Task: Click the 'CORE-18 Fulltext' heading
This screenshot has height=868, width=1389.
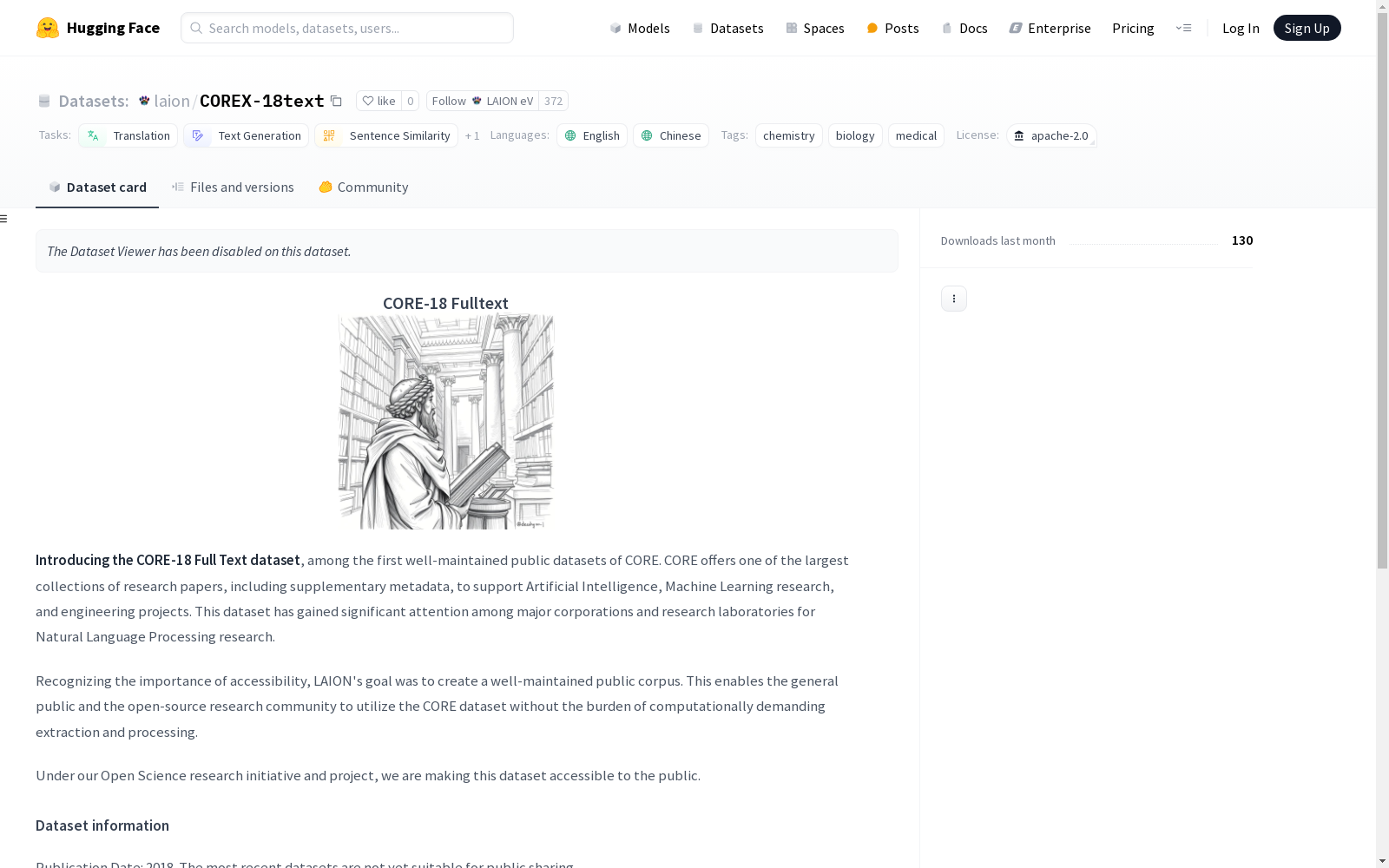Action: (x=445, y=303)
